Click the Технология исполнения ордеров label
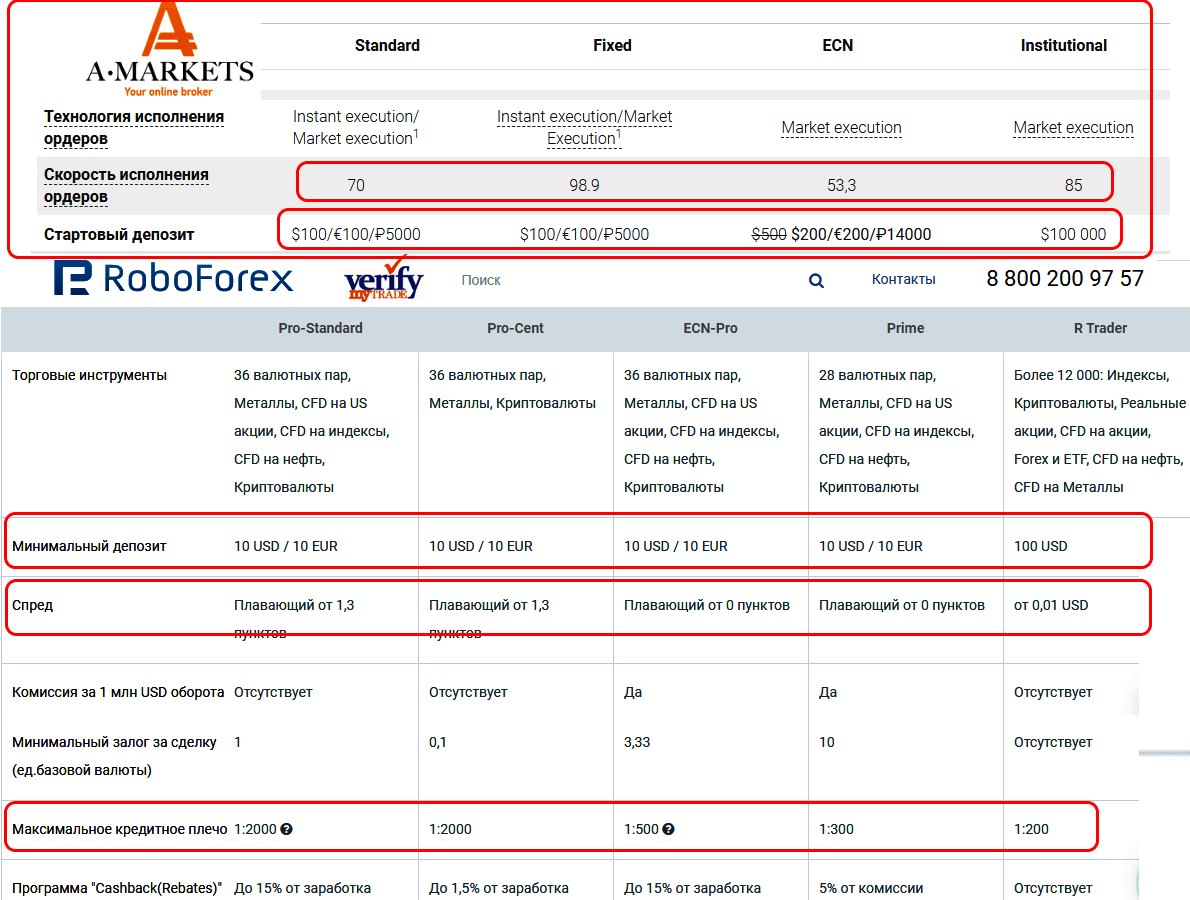Image resolution: width=1190 pixels, height=900 pixels. point(134,127)
